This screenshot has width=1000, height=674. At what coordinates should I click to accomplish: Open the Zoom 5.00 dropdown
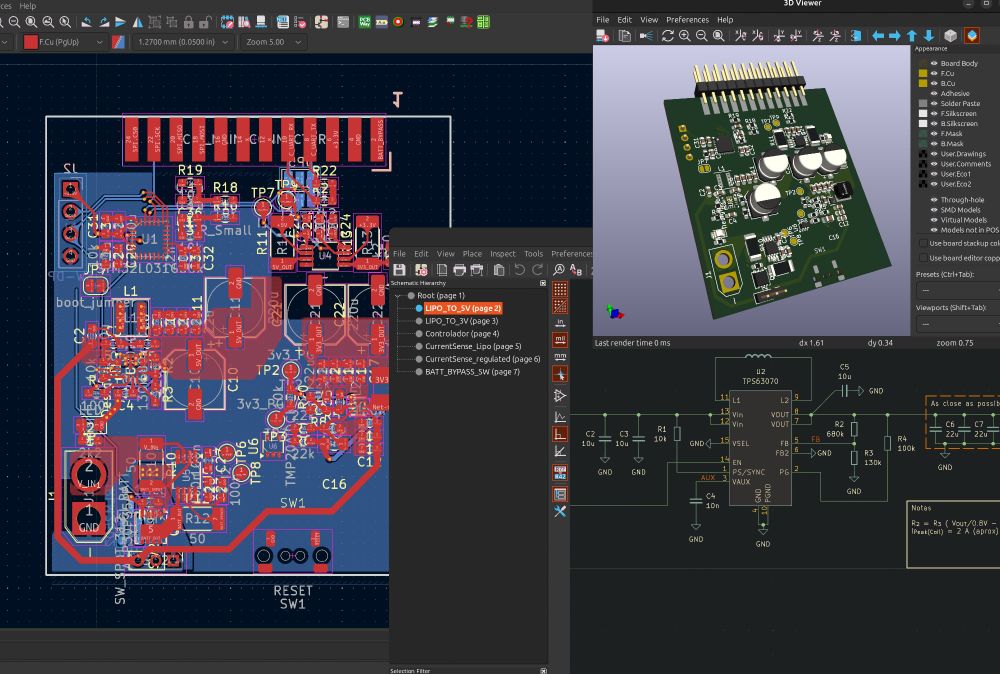pos(274,42)
